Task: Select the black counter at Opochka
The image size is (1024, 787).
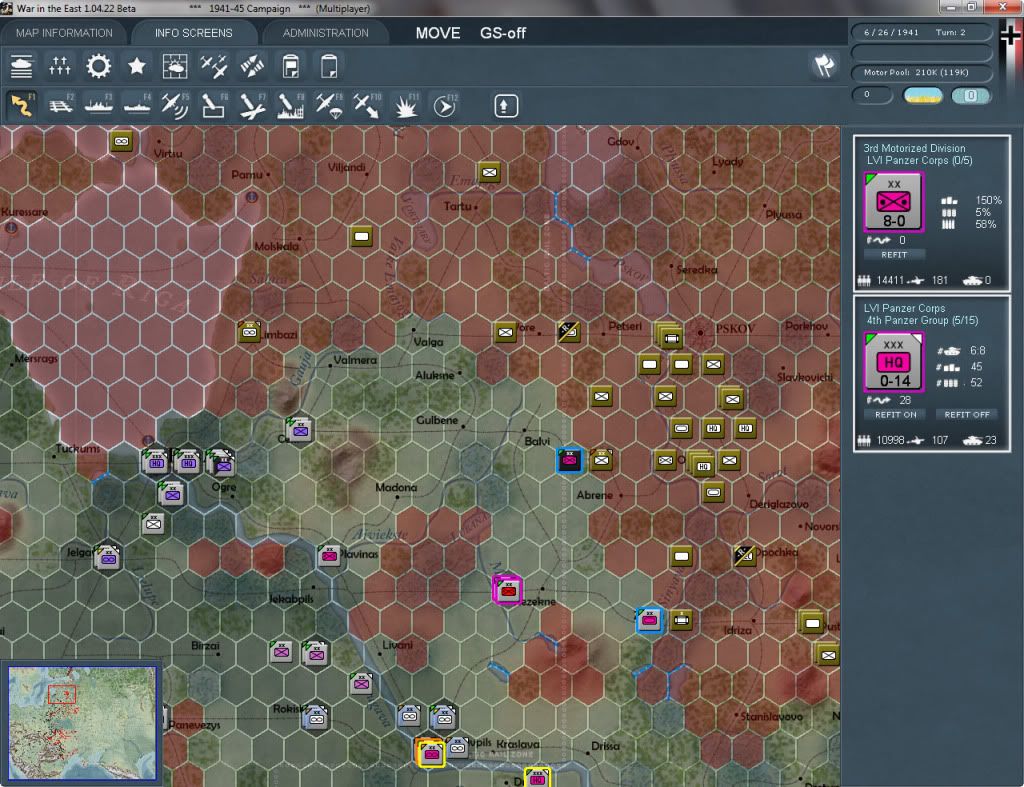Action: (x=744, y=556)
